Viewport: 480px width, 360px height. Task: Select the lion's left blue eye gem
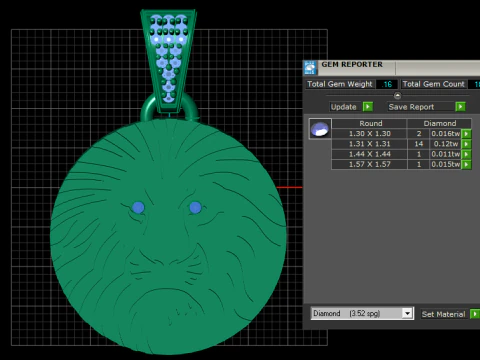click(138, 207)
